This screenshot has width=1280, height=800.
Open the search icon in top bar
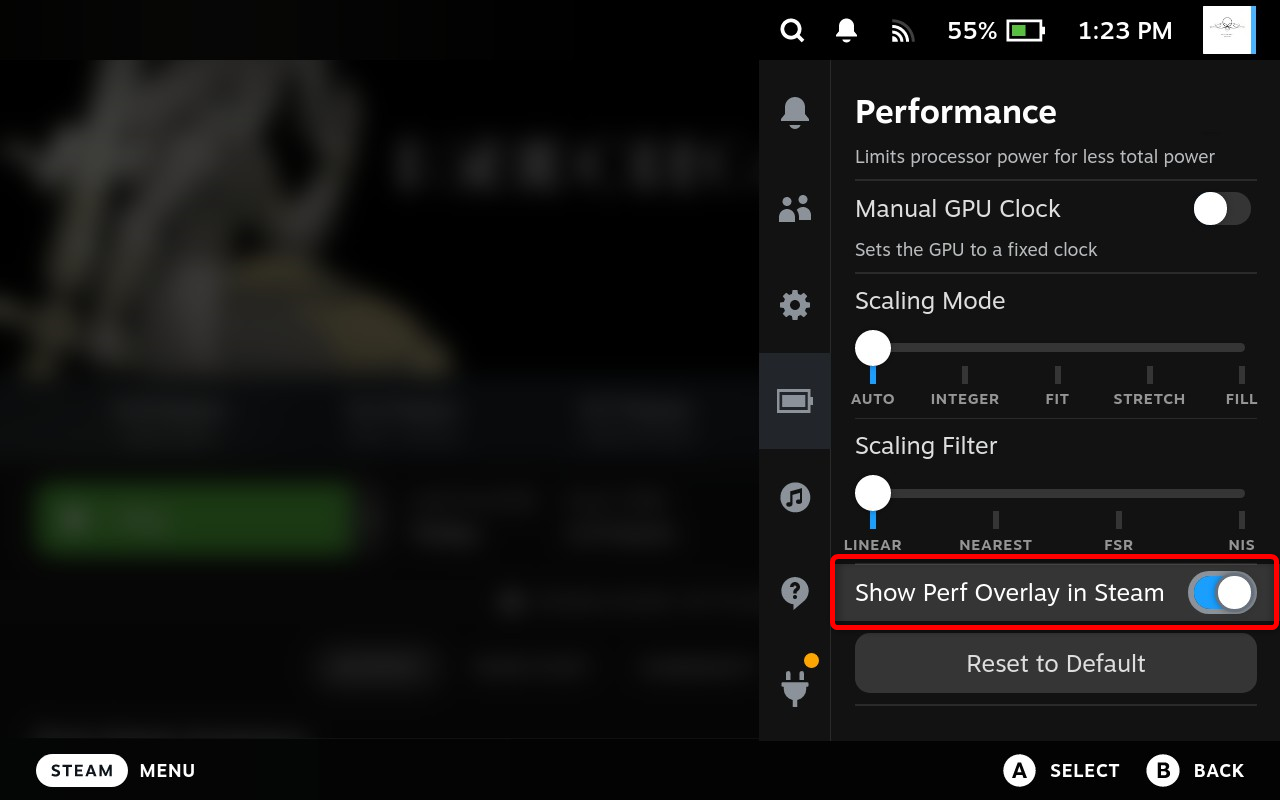click(x=792, y=31)
